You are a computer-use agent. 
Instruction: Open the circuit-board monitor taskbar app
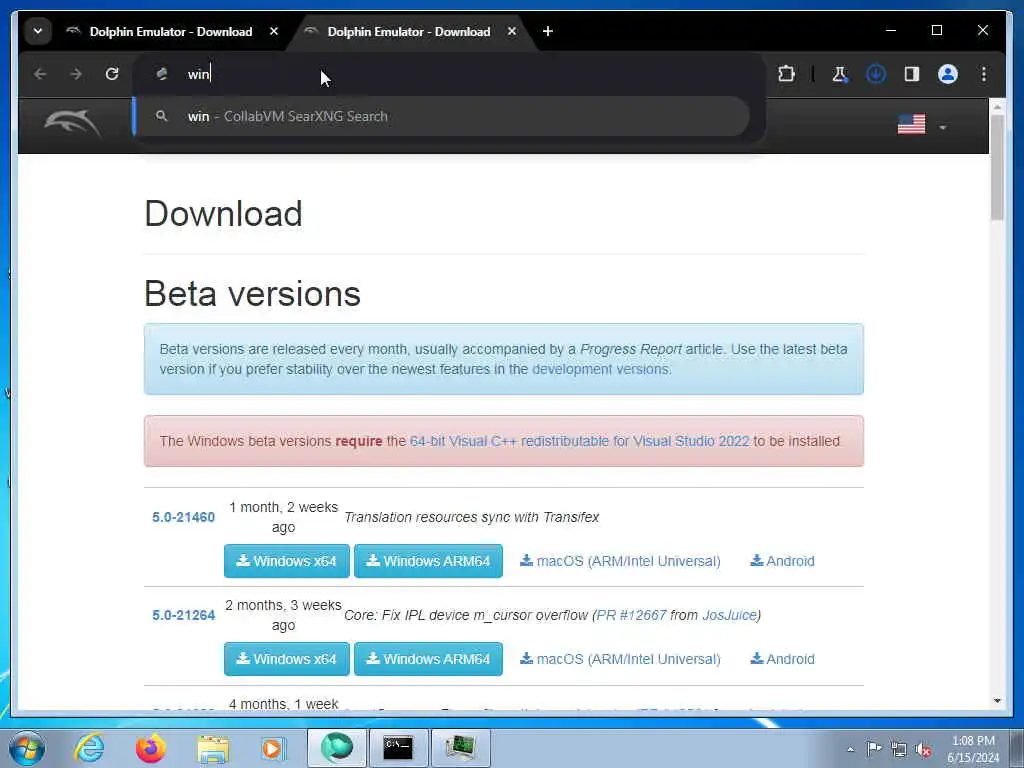pos(460,748)
